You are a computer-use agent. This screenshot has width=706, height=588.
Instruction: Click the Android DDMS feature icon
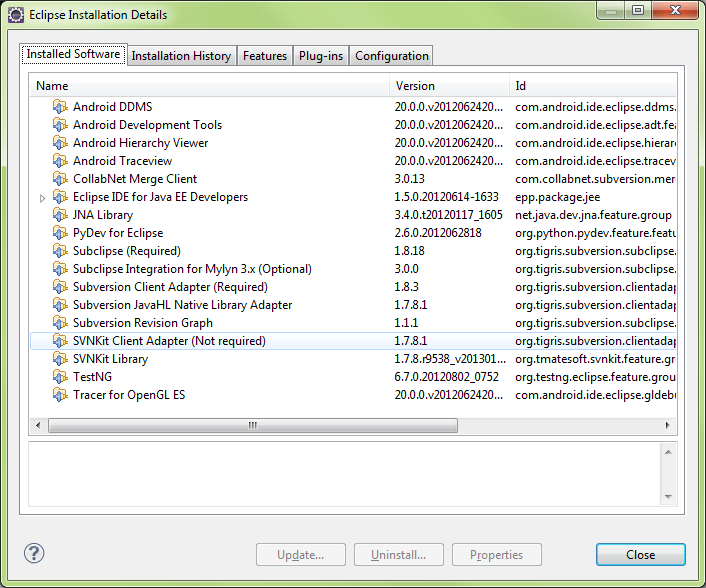[x=60, y=107]
